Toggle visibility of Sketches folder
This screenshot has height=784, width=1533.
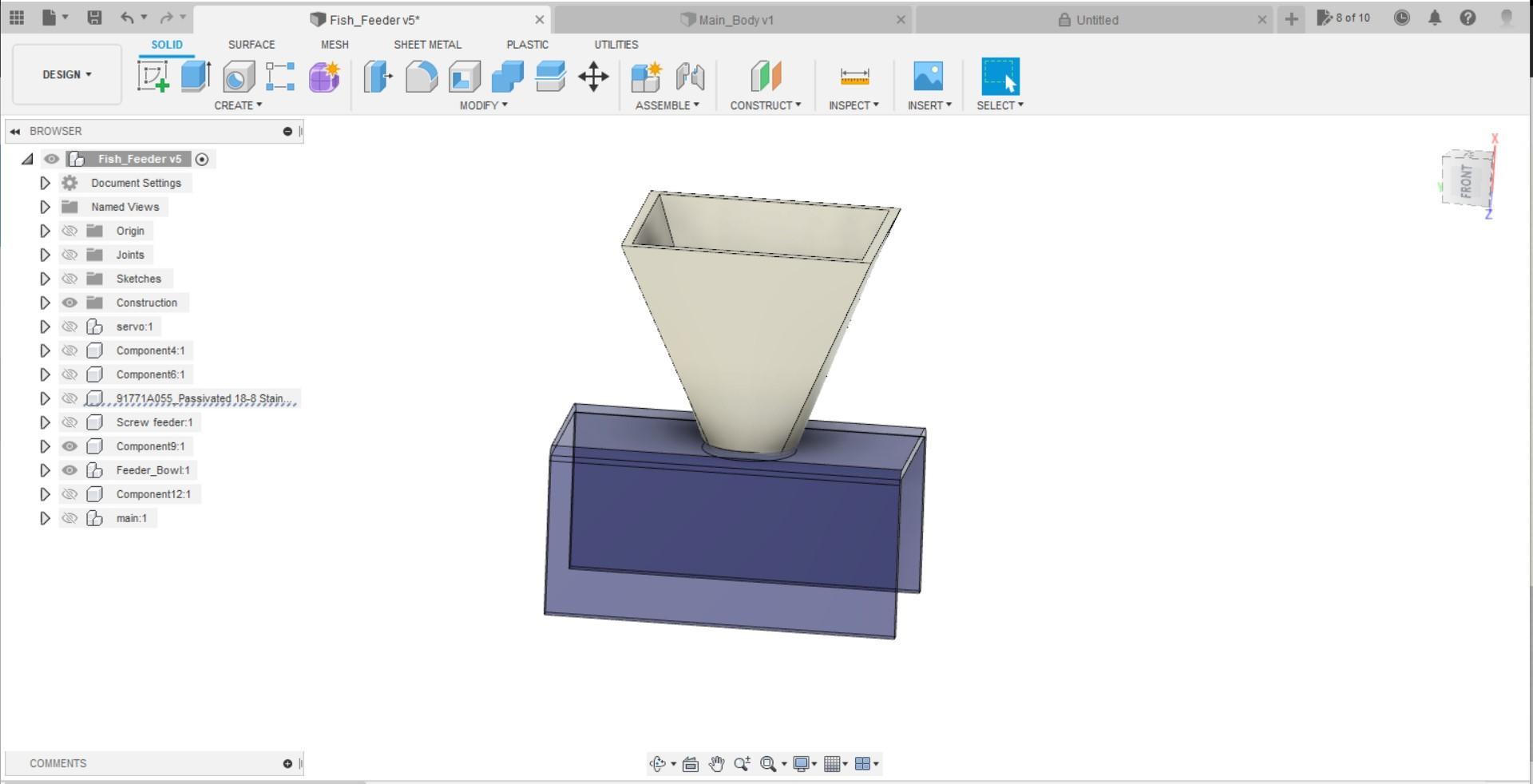click(69, 279)
